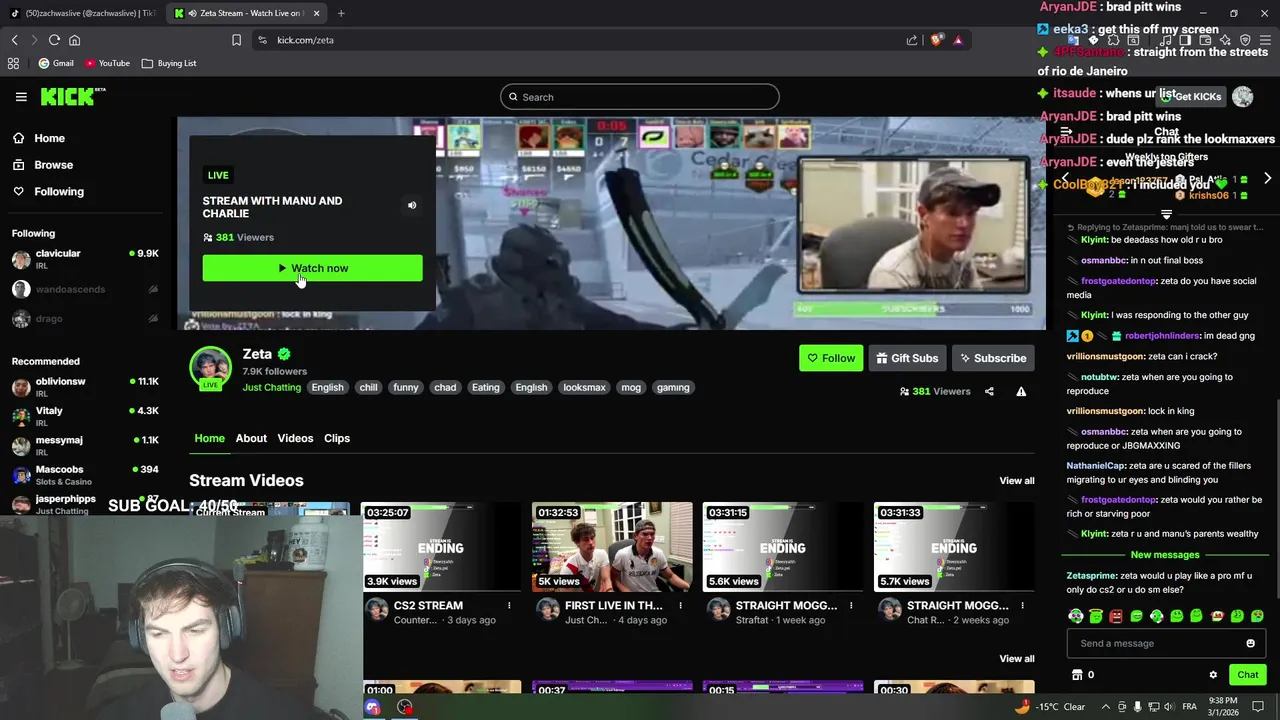Image resolution: width=1280 pixels, height=720 pixels.
Task: Go back in browser history
Action: point(14,40)
